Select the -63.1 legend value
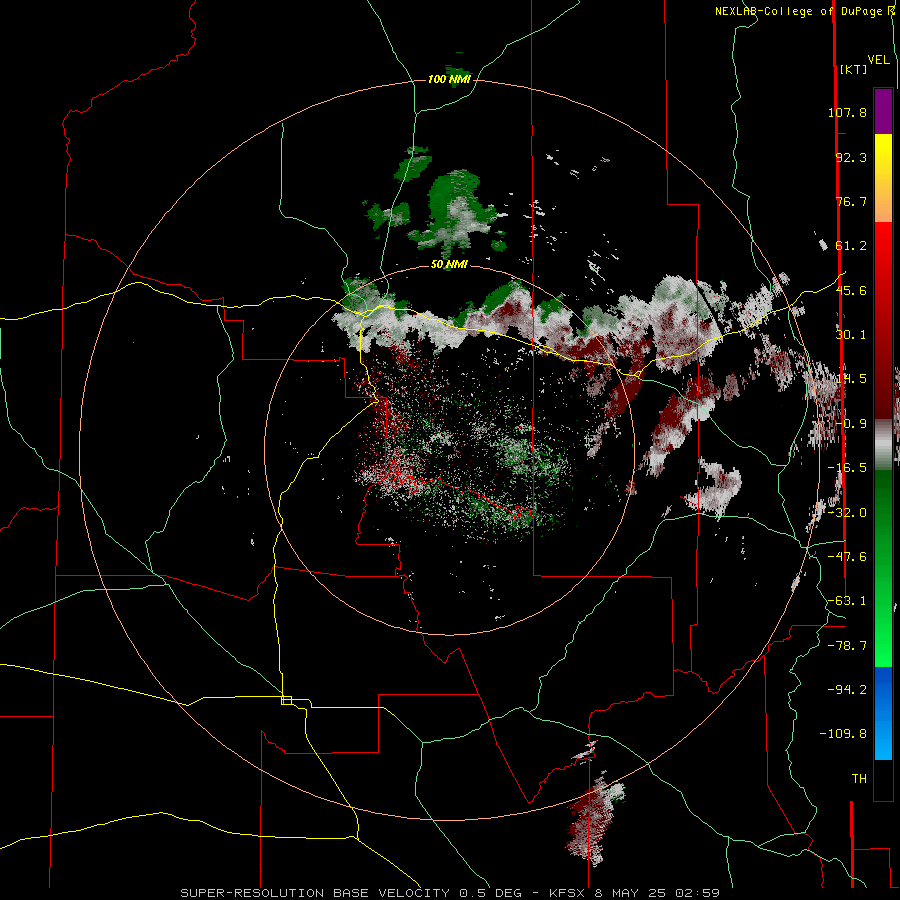 point(847,601)
